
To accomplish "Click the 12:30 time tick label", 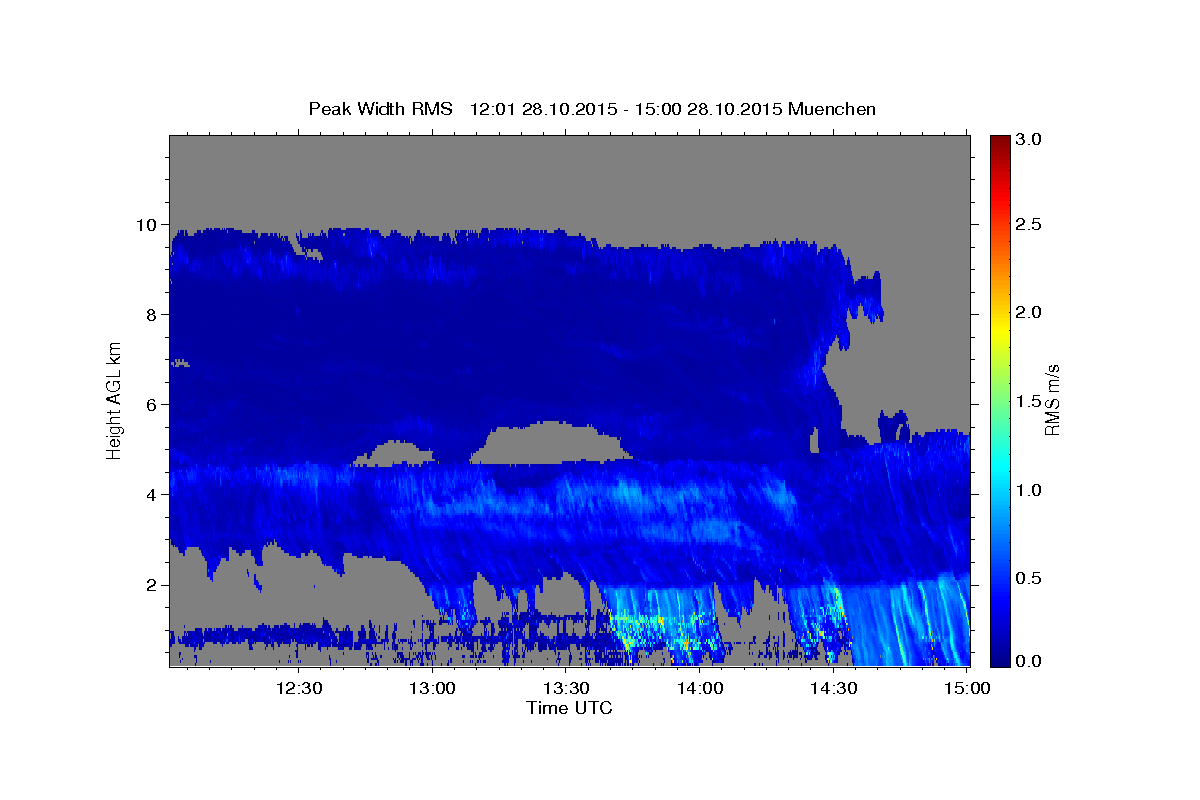I will click(299, 688).
